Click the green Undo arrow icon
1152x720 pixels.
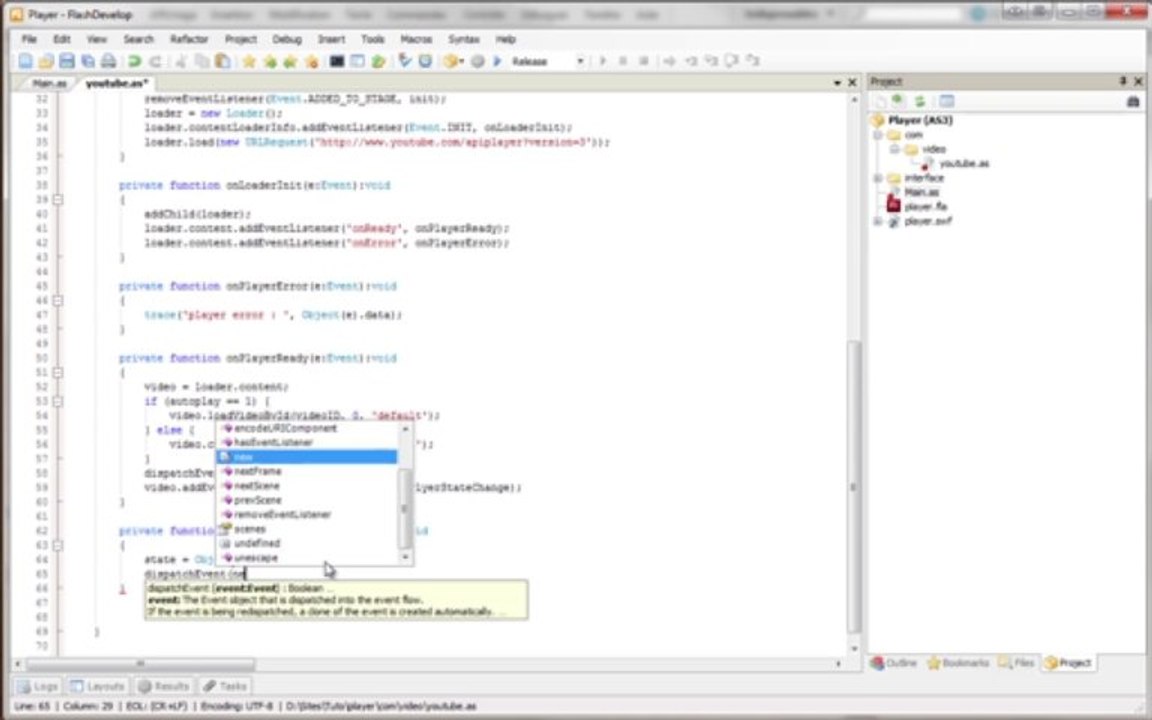134,61
